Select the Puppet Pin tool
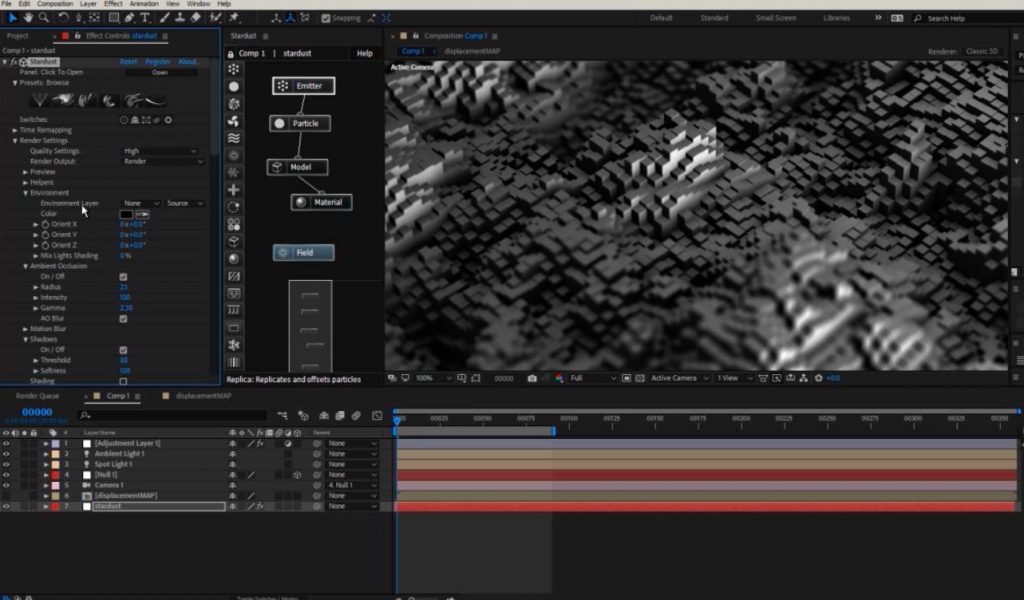This screenshot has width=1024, height=600. click(234, 18)
